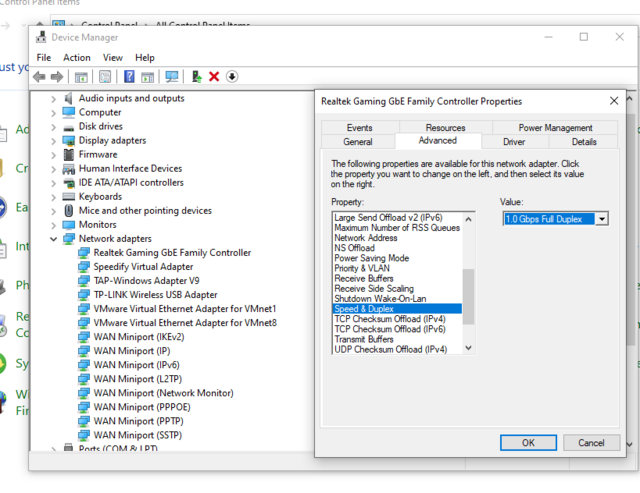Click the Update driver toolbar icon
The image size is (640, 493).
point(197,77)
